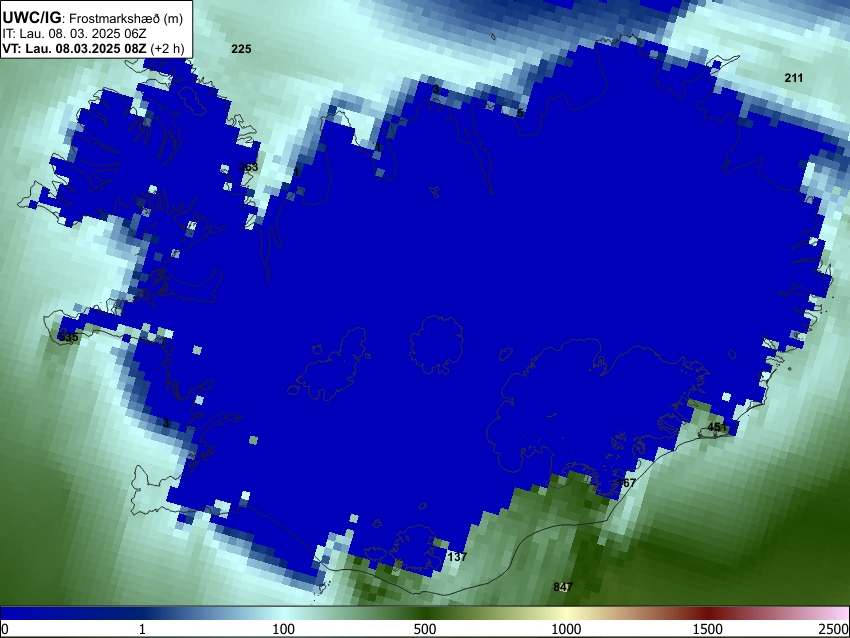This screenshot has width=850, height=638.
Task: Click the title text "Frostmarkshæð (m)"
Action: (126, 18)
